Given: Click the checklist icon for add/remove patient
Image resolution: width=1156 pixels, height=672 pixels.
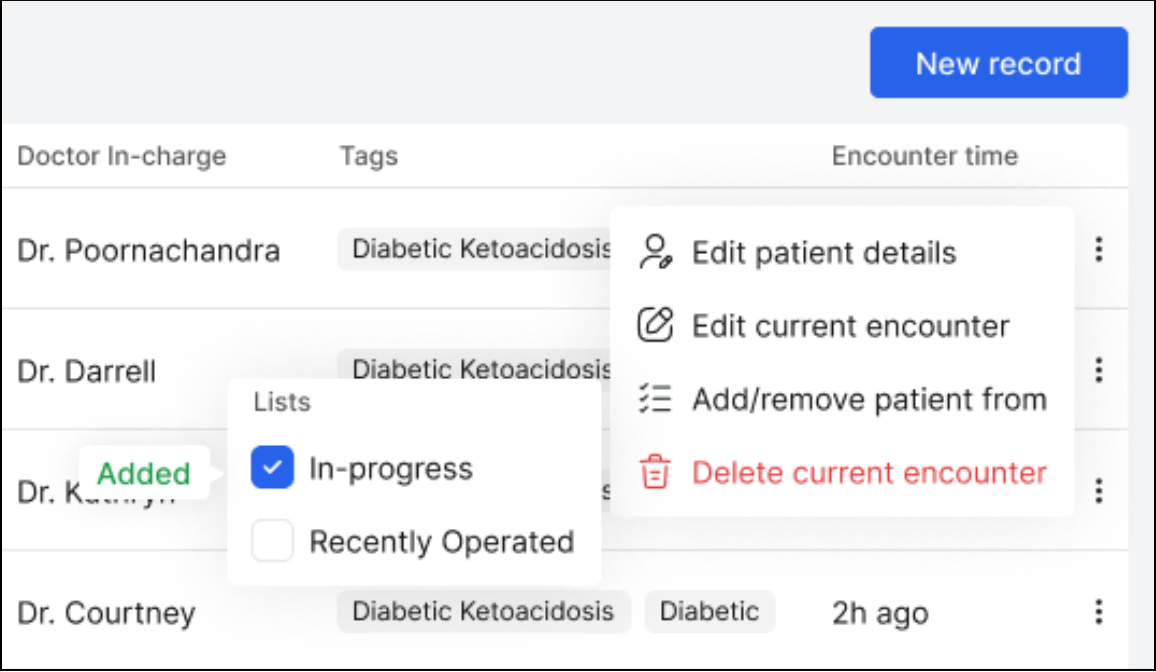Looking at the screenshot, I should (x=654, y=399).
